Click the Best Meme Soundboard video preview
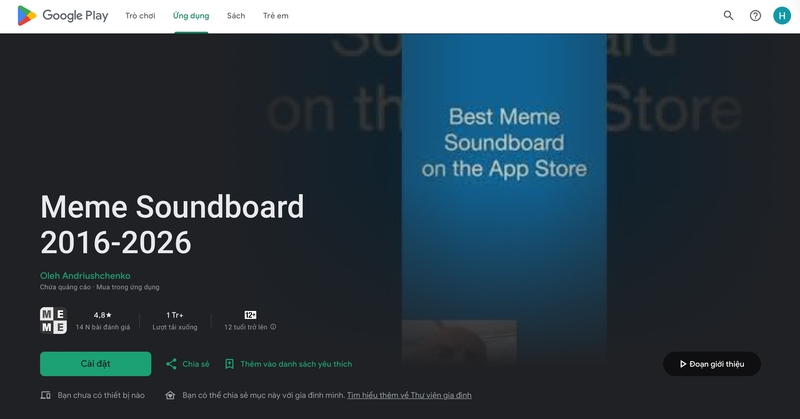Image resolution: width=800 pixels, height=419 pixels. [504, 199]
